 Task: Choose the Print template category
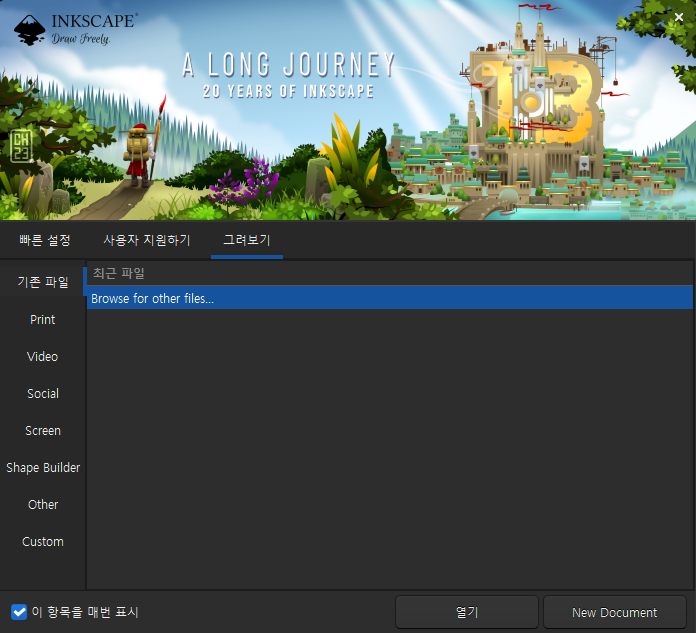(43, 320)
